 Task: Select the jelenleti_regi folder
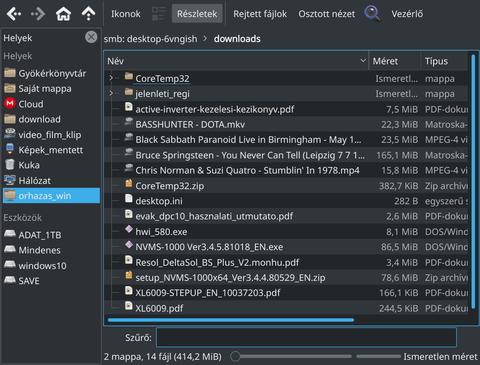pyautogui.click(x=286, y=94)
